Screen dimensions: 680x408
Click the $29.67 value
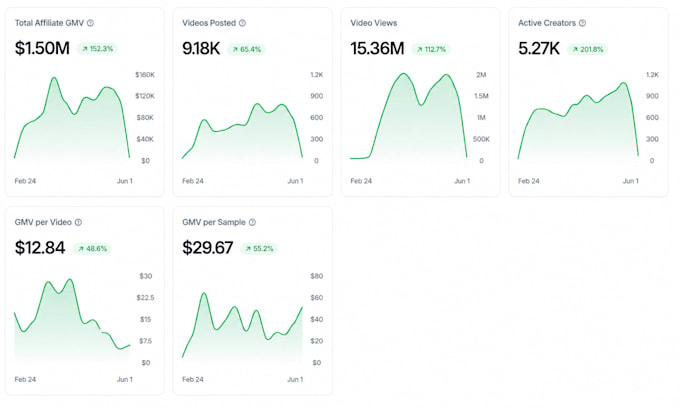point(208,248)
